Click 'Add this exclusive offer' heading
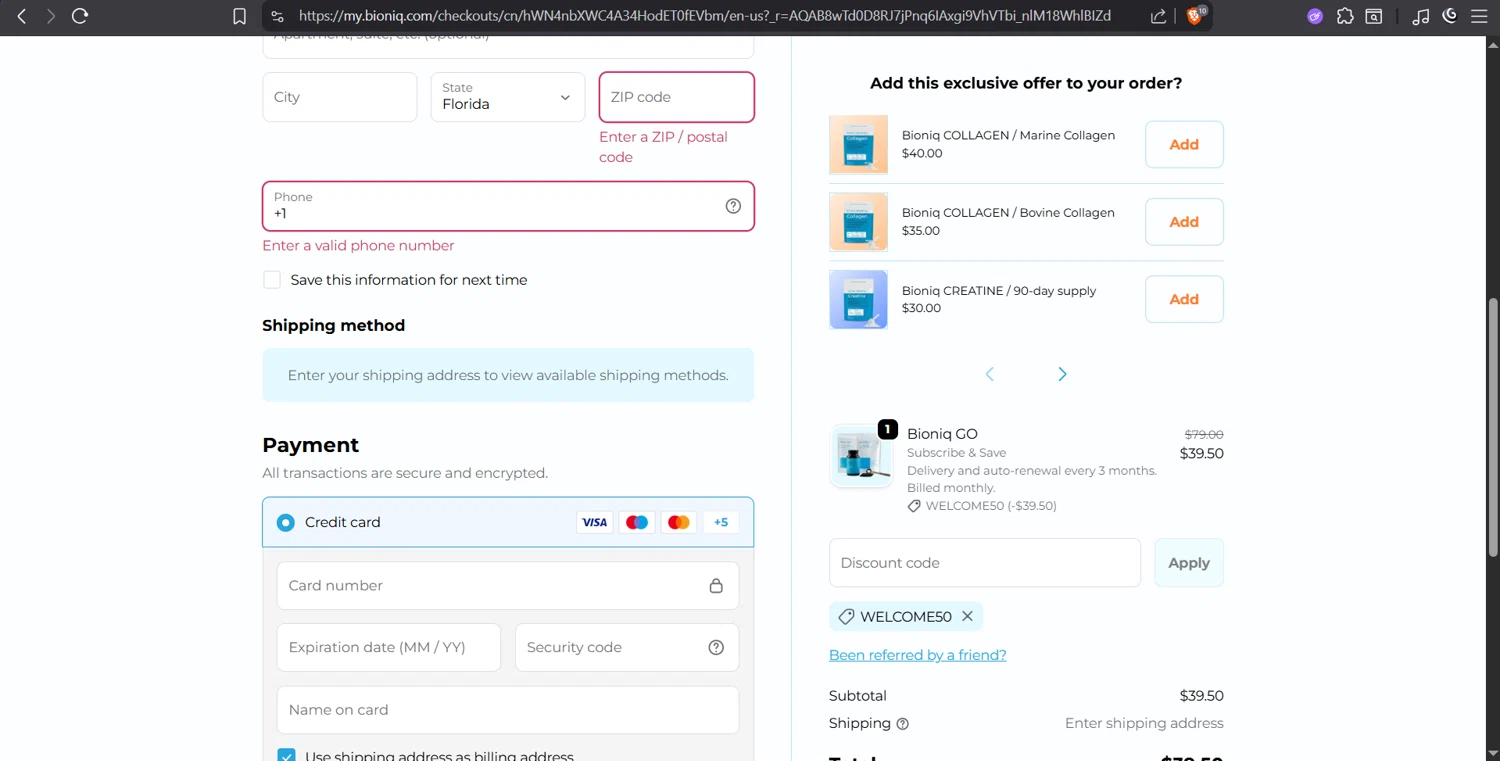Image resolution: width=1500 pixels, height=761 pixels. [1026, 83]
